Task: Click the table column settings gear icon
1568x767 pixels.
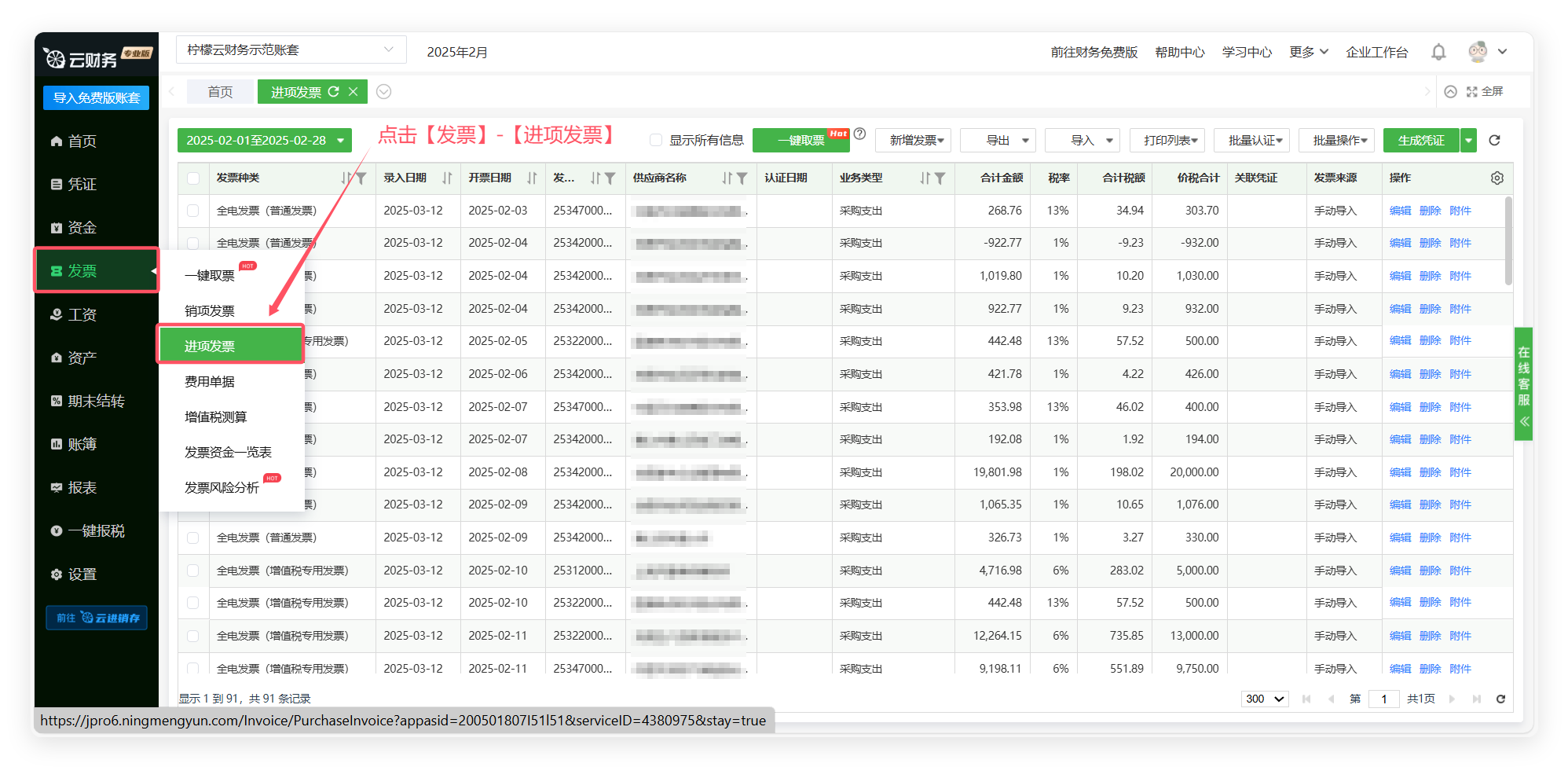Action: point(1497,178)
